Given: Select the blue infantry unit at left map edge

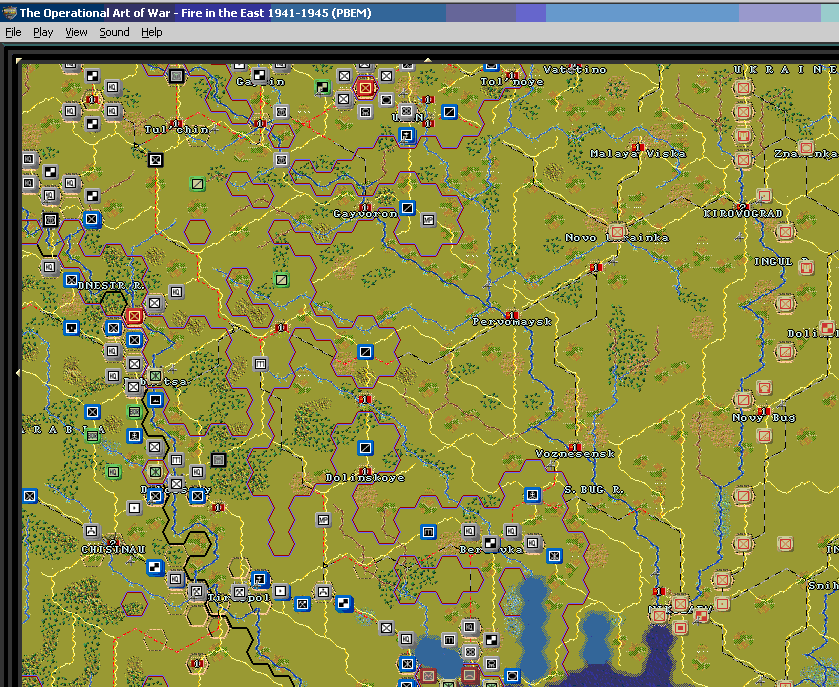Looking at the screenshot, I should pyautogui.click(x=29, y=496).
